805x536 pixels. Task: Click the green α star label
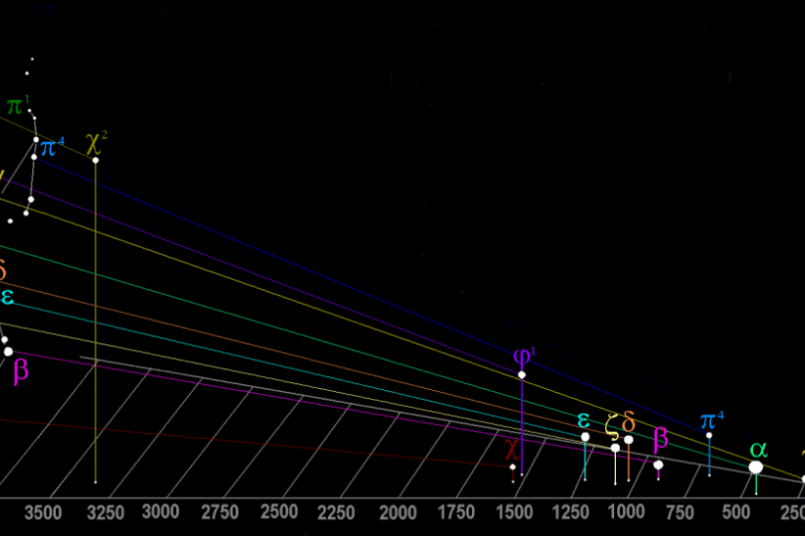coord(758,448)
